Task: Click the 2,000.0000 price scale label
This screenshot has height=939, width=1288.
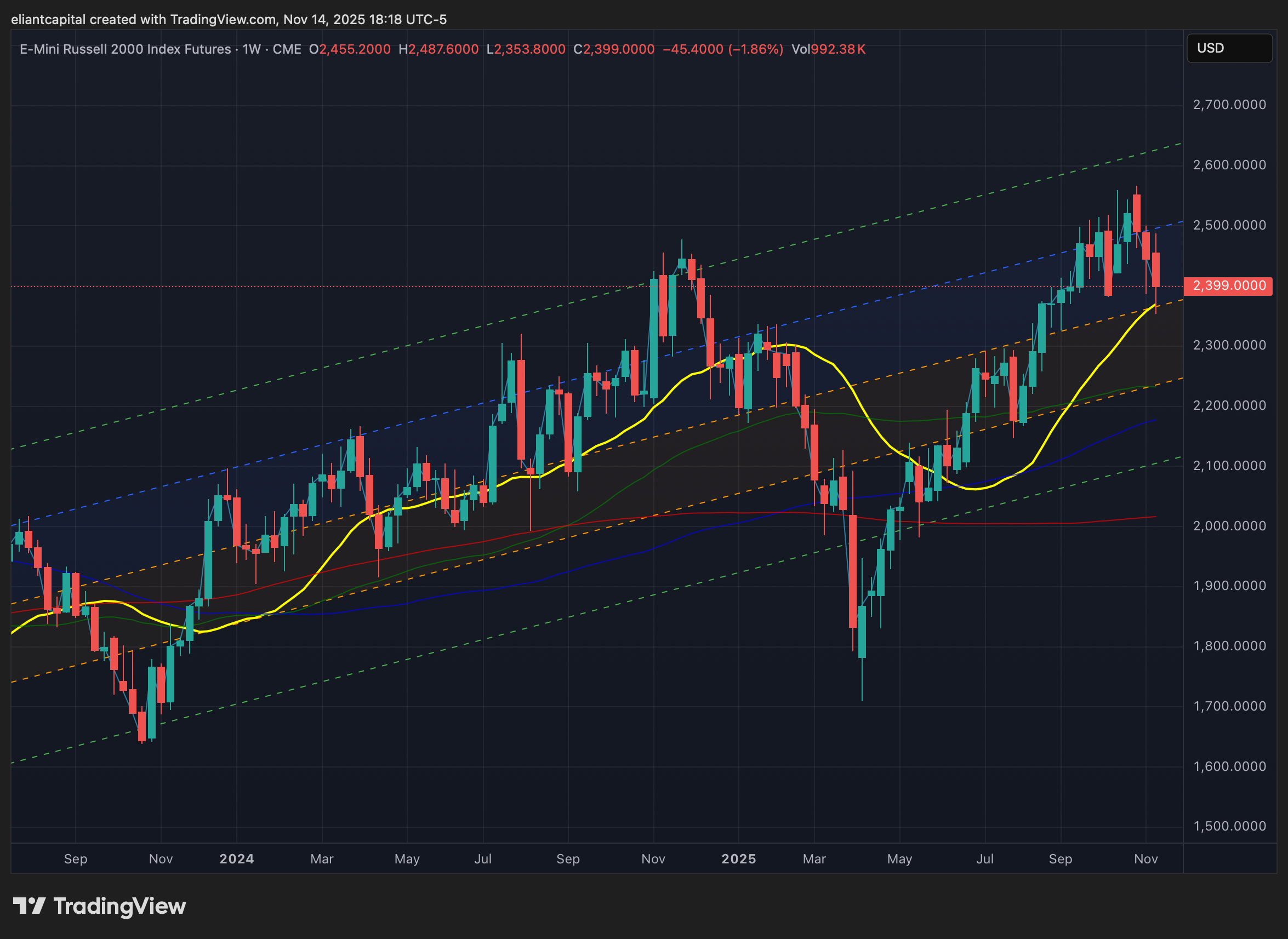Action: [x=1229, y=526]
